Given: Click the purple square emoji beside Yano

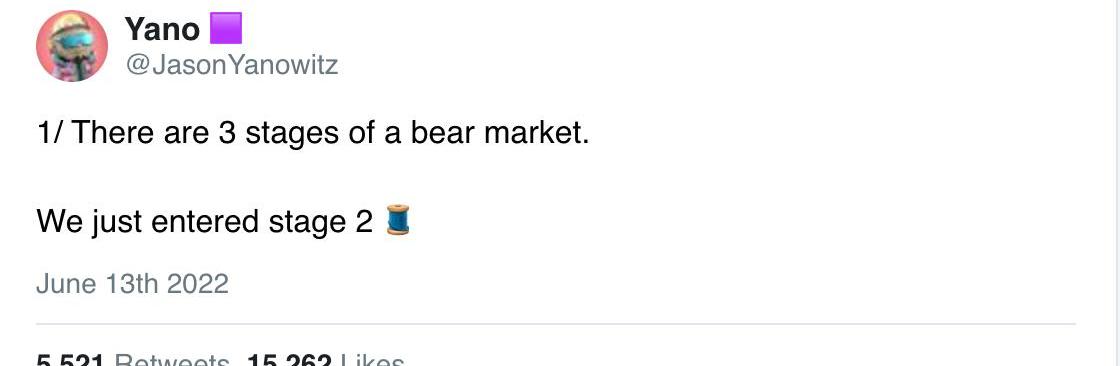Looking at the screenshot, I should (226, 29).
